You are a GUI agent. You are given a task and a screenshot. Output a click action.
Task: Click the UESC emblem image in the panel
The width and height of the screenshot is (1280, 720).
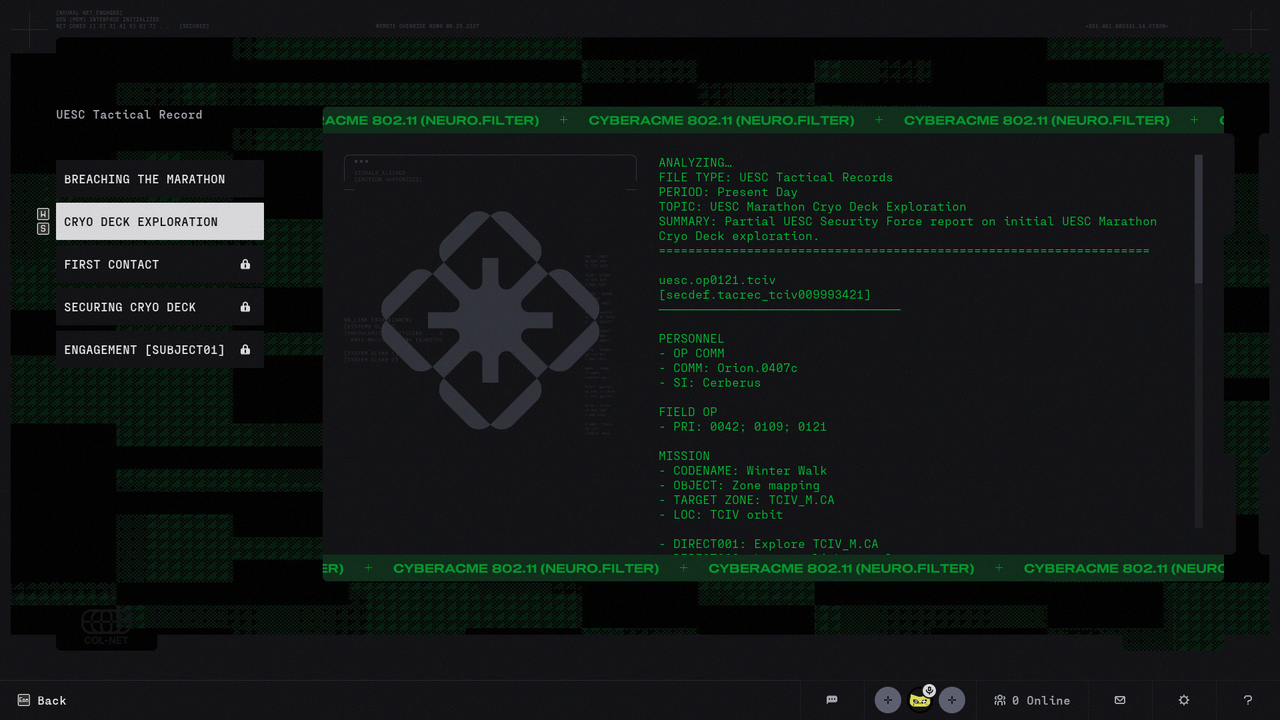click(x=490, y=320)
